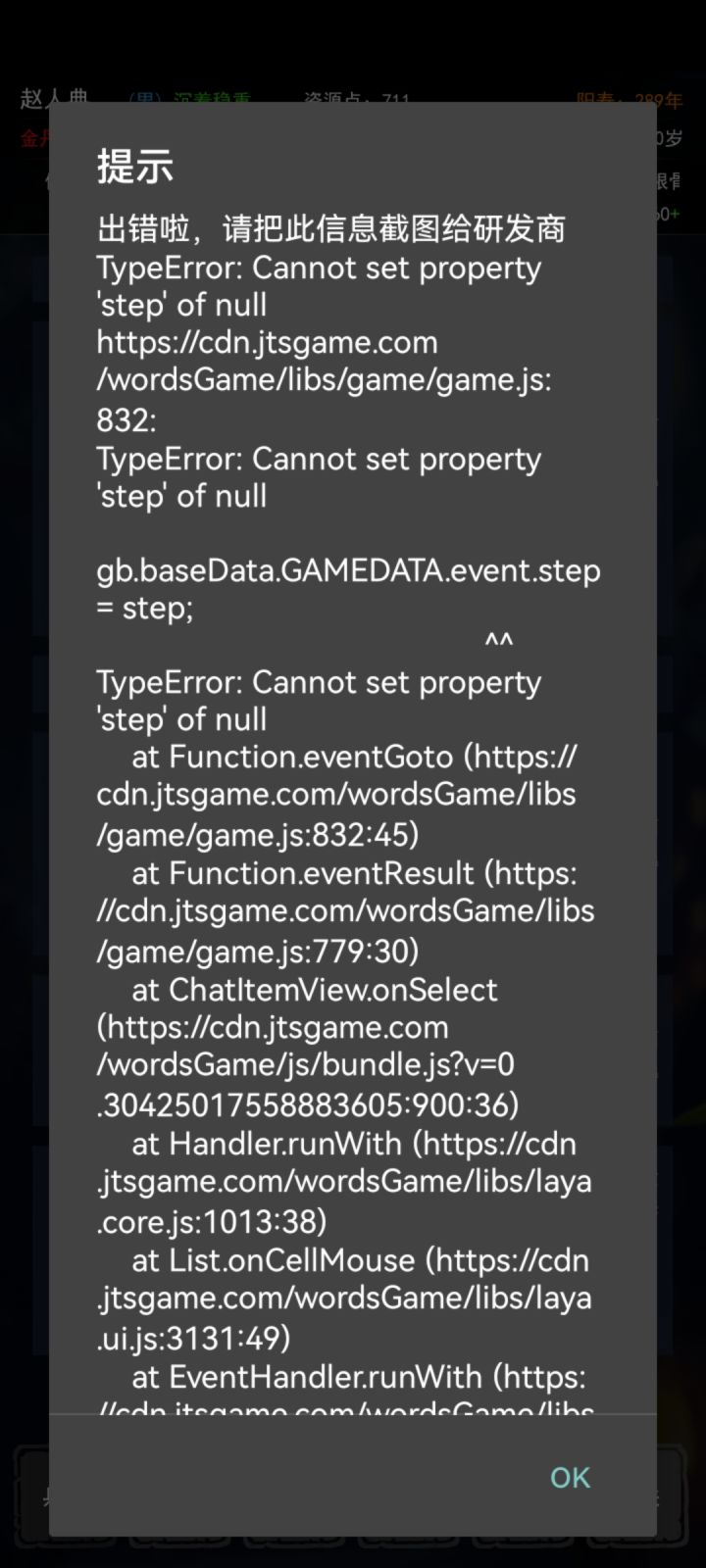Click the standalone 832: line number text

tap(126, 420)
